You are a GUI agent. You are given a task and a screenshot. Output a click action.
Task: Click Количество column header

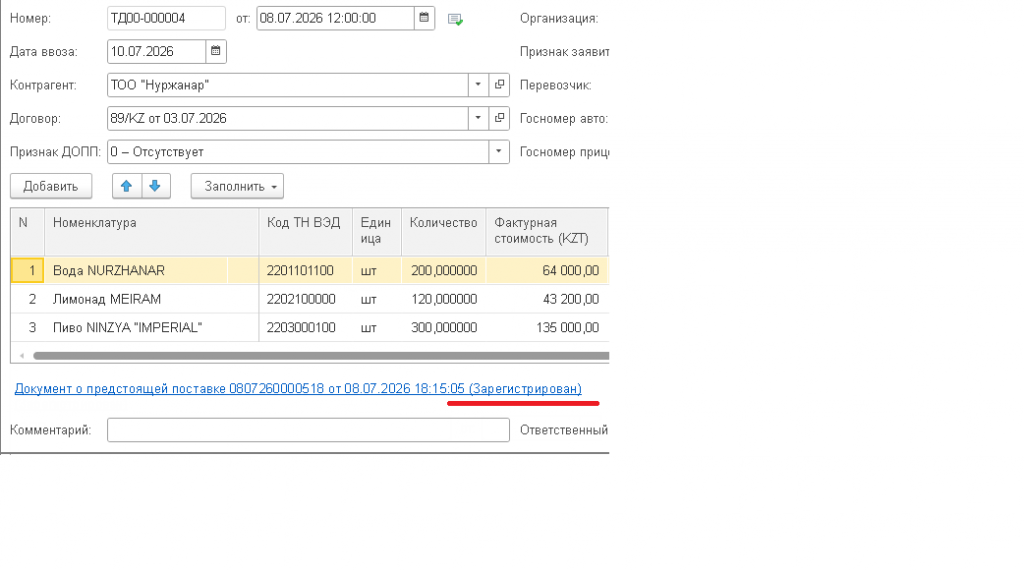pyautogui.click(x=444, y=232)
